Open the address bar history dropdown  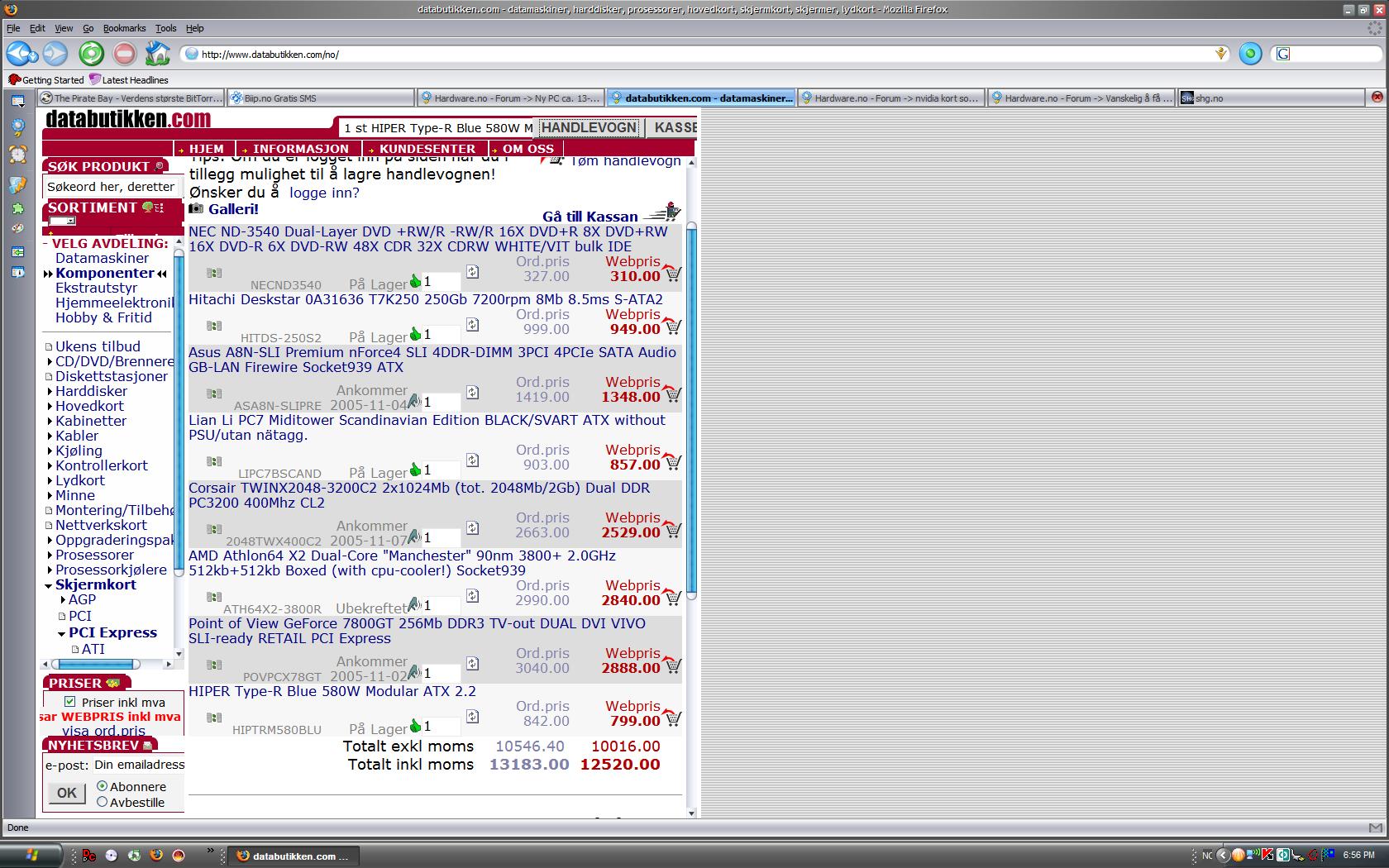(x=1221, y=54)
